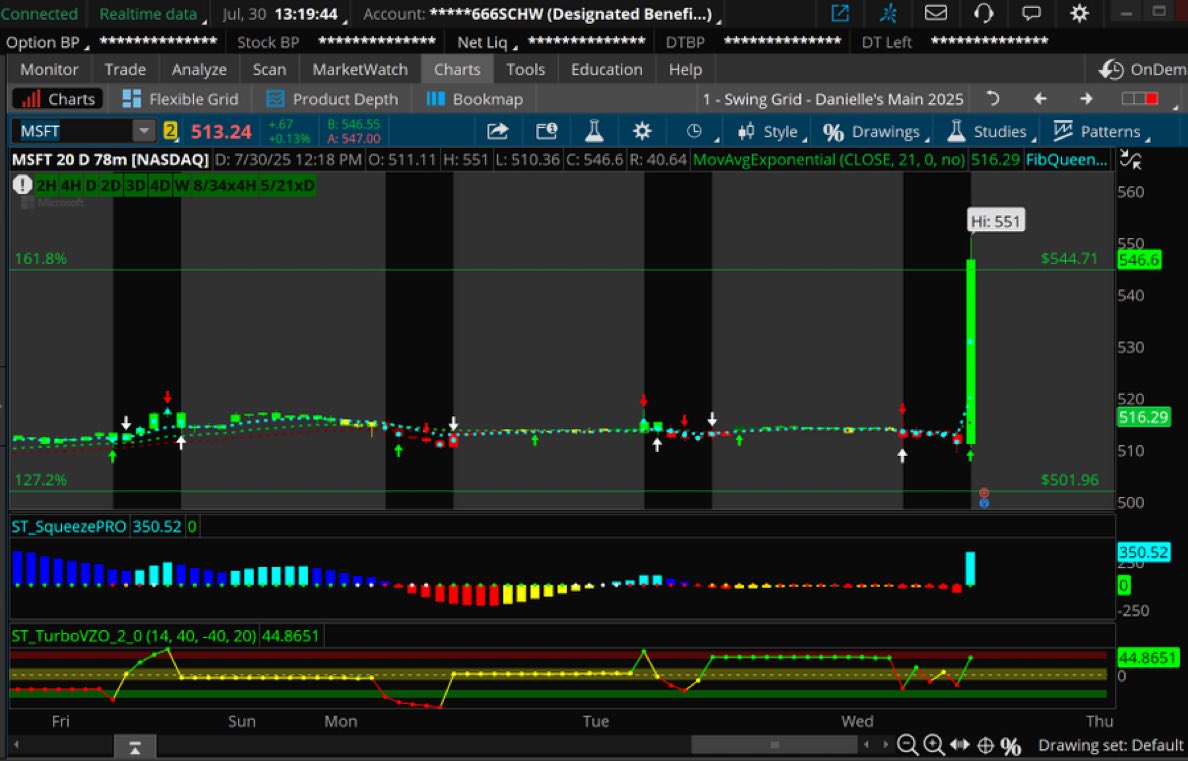Image resolution: width=1188 pixels, height=761 pixels.
Task: Open the time frame clock icon
Action: tap(694, 131)
